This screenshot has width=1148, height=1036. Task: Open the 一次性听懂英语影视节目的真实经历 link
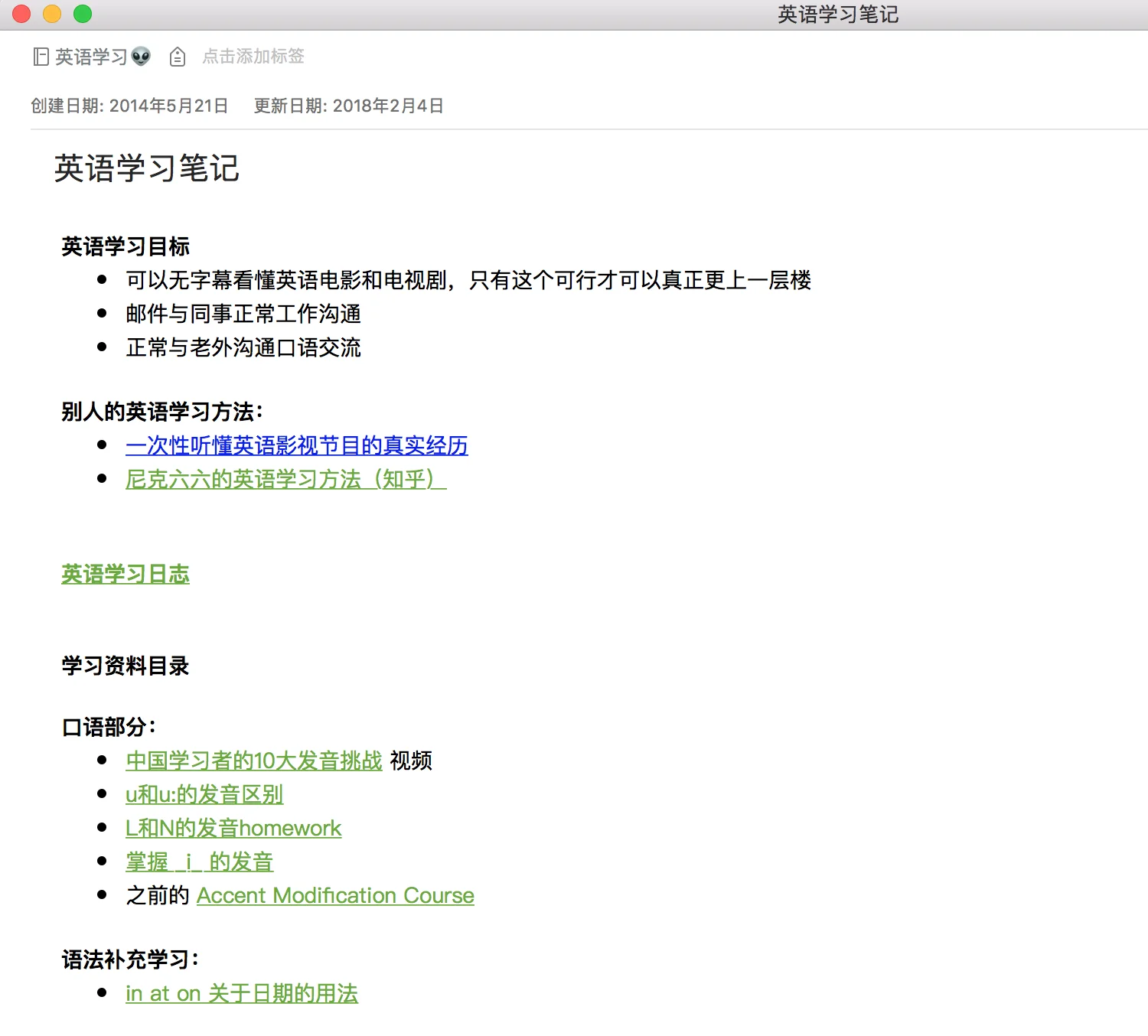[x=296, y=445]
